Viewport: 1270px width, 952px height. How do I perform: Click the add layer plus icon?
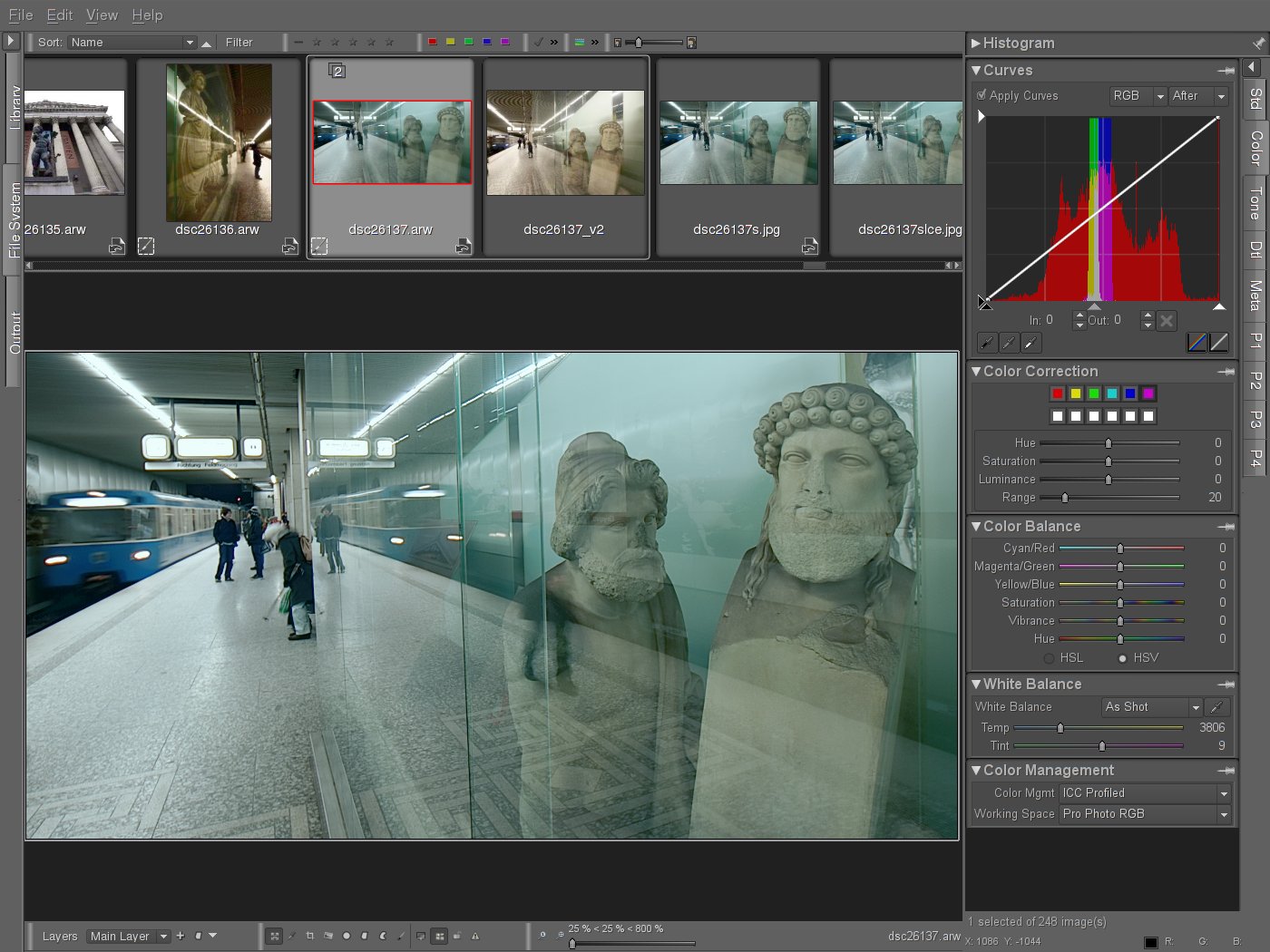pyautogui.click(x=181, y=936)
